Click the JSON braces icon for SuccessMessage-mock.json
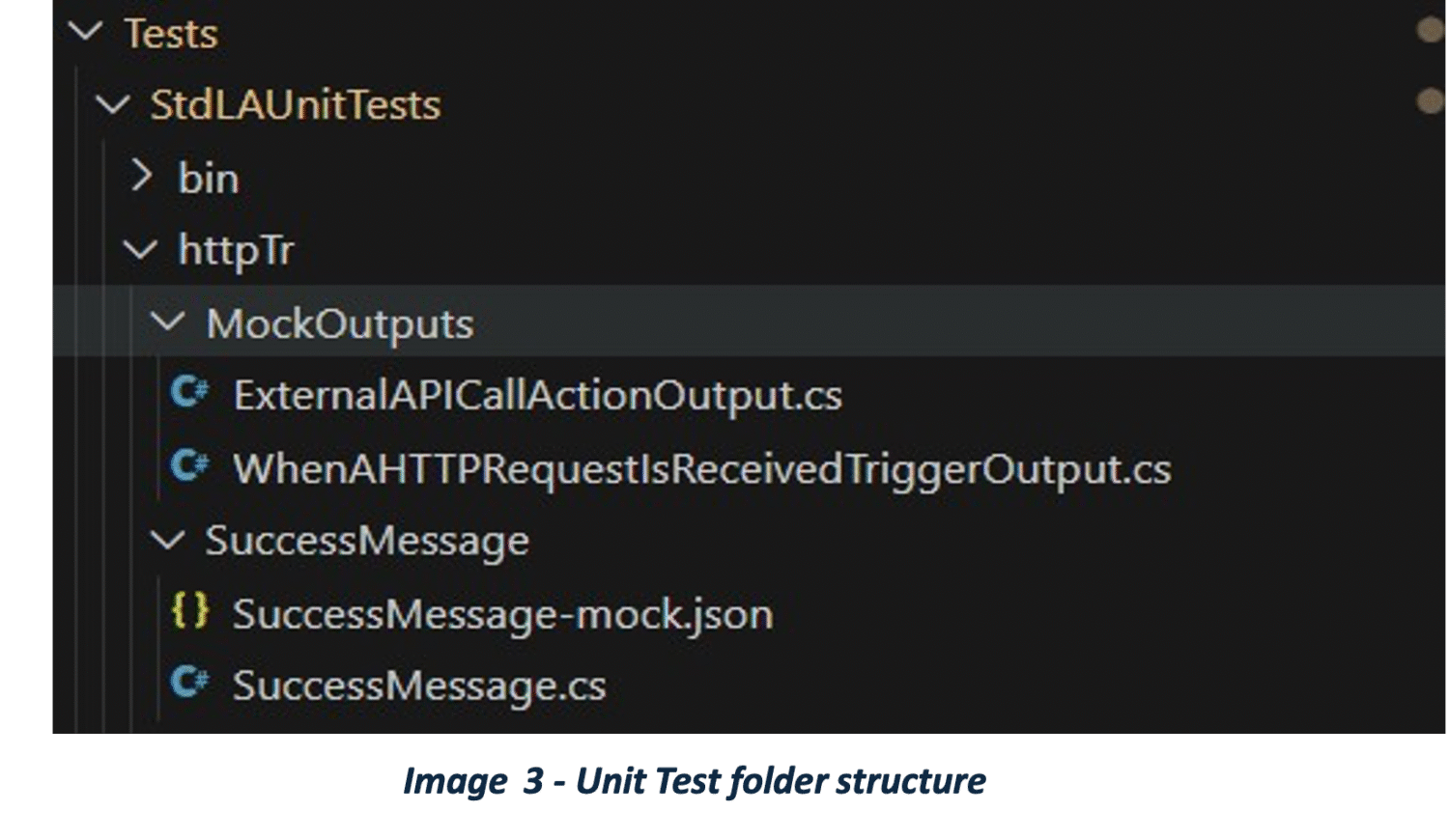Screen dimensions: 1449x840 point(189,611)
